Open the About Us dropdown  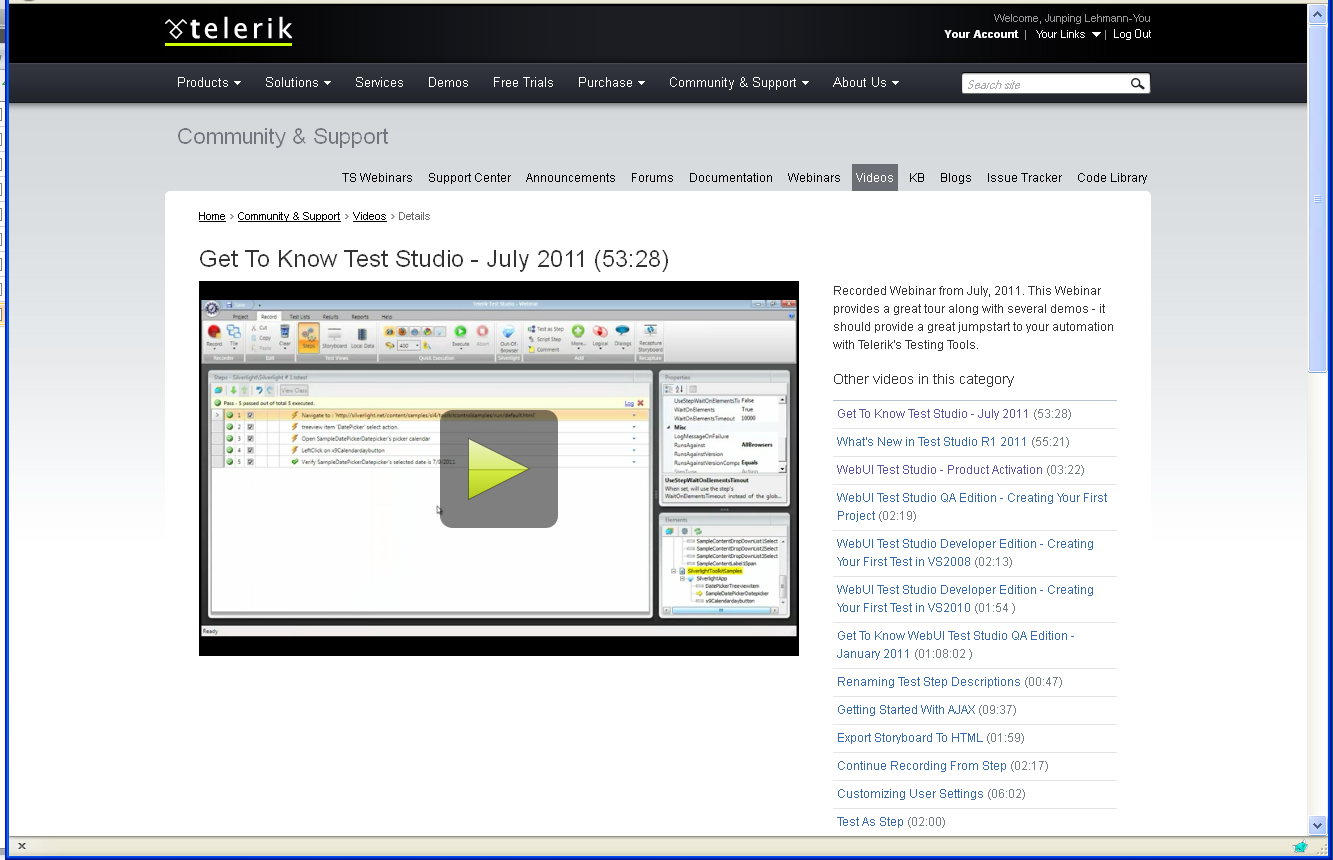[866, 83]
